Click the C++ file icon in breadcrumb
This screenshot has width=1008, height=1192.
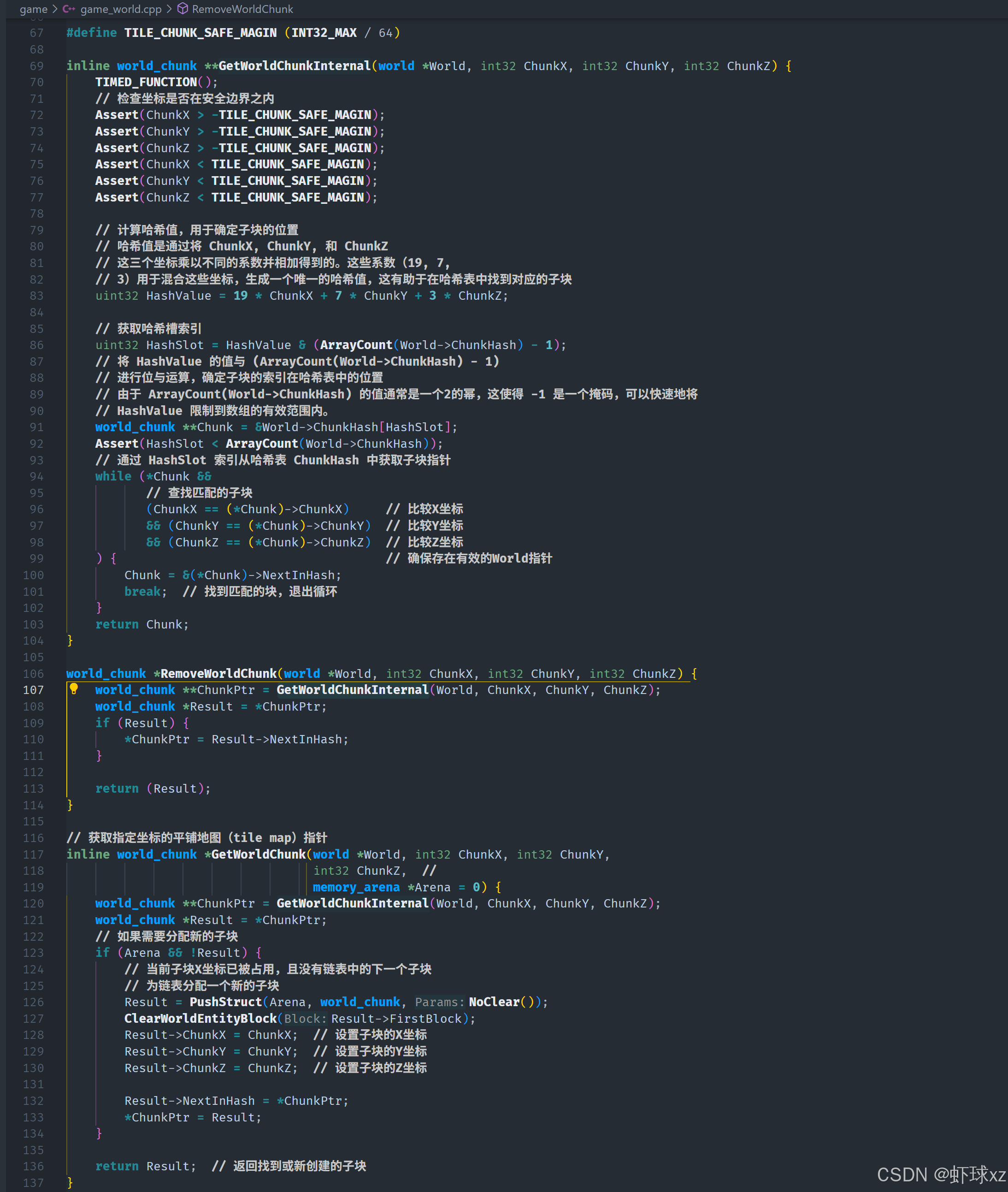point(69,9)
